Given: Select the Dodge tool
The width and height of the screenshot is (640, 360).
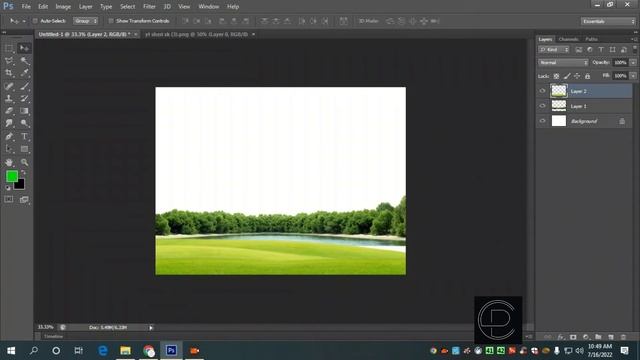Looking at the screenshot, I should point(24,123).
